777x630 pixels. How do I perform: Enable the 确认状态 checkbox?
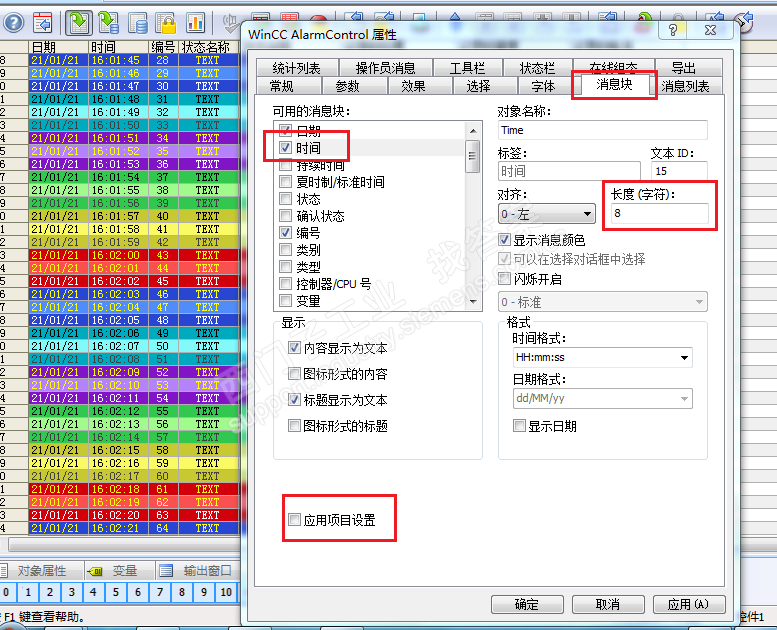[285, 216]
